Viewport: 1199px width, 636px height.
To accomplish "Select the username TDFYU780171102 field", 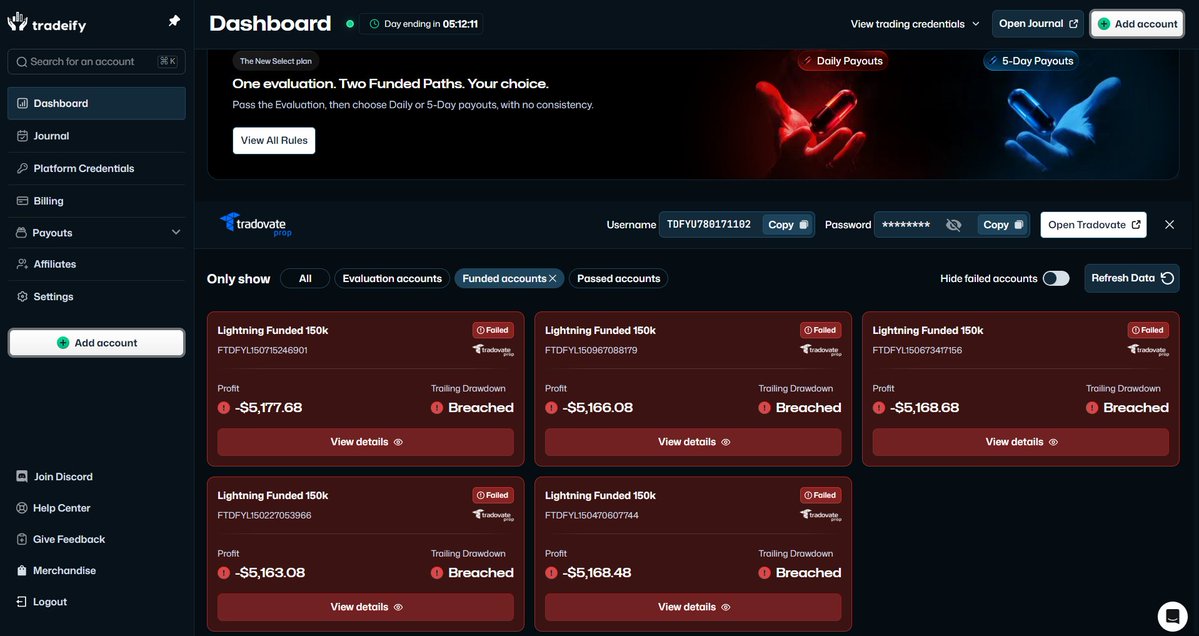I will click(x=709, y=225).
